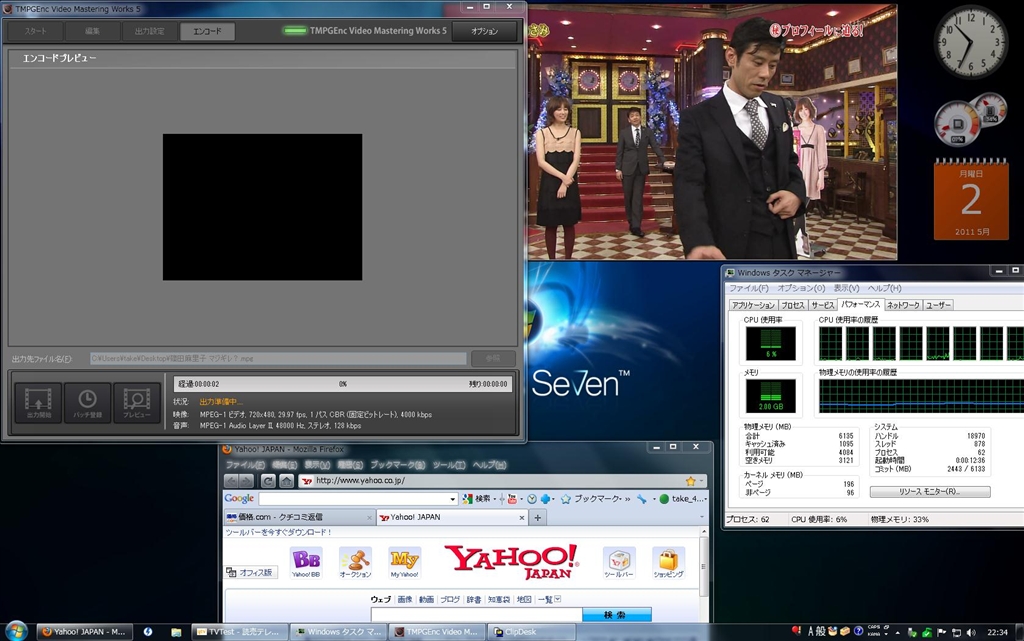The width and height of the screenshot is (1024, 641).
Task: Expand the 一覧 list dropdown on Yahoo
Action: pyautogui.click(x=557, y=599)
